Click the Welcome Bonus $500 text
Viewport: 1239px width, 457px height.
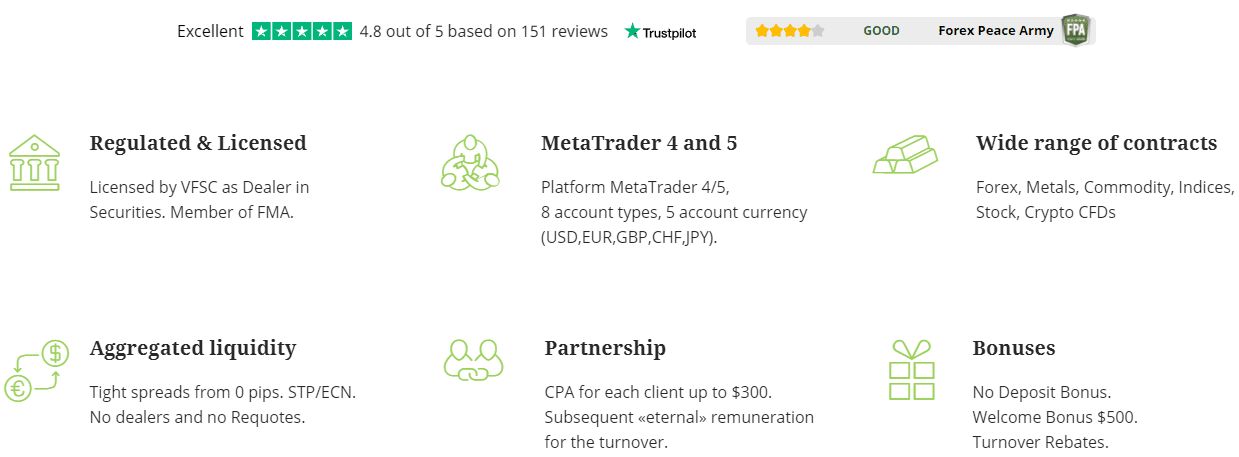(1055, 417)
